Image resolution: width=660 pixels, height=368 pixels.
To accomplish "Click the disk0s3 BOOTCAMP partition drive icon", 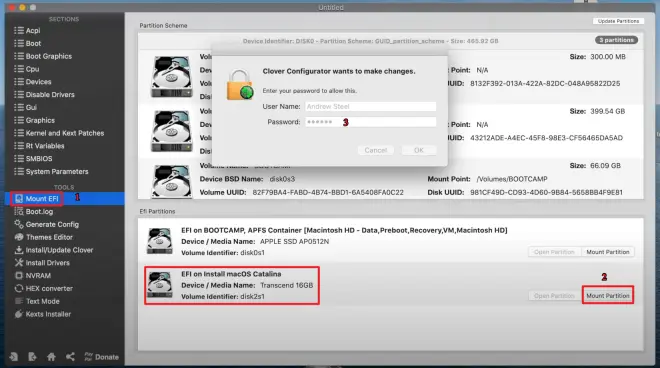I will pyautogui.click(x=171, y=181).
